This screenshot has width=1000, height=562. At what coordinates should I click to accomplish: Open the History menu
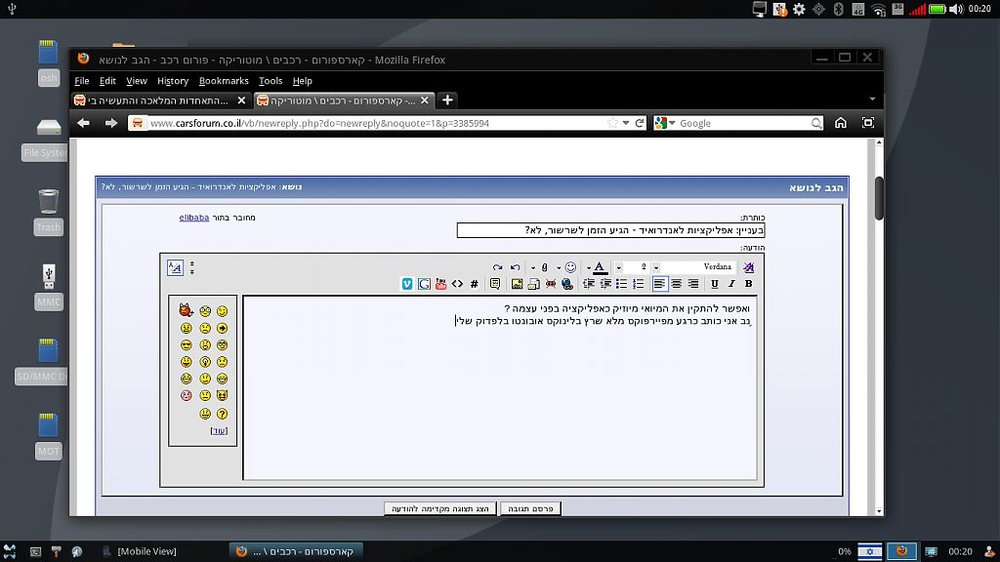click(x=173, y=81)
